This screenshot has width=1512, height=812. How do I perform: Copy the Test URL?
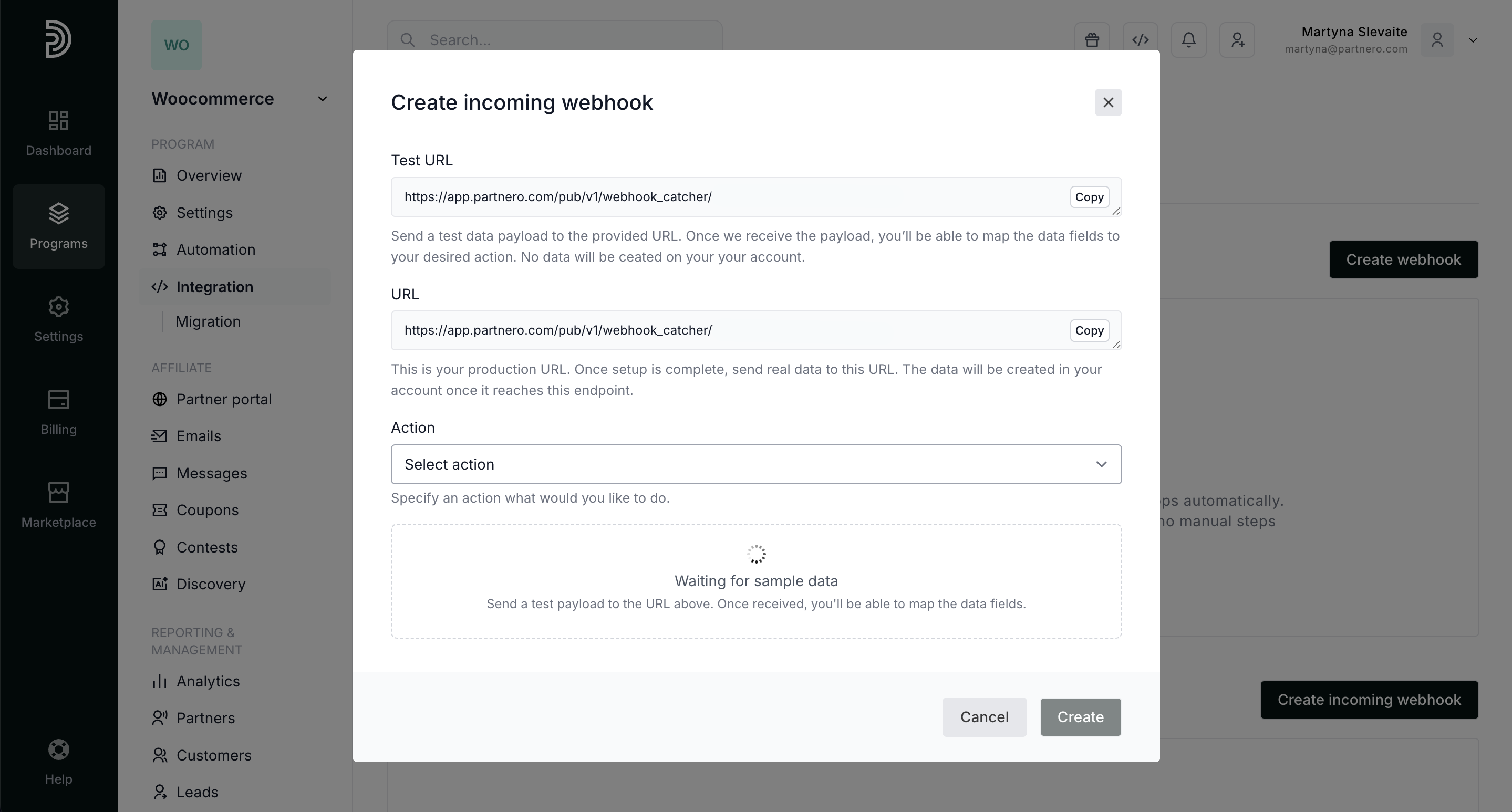[1089, 197]
